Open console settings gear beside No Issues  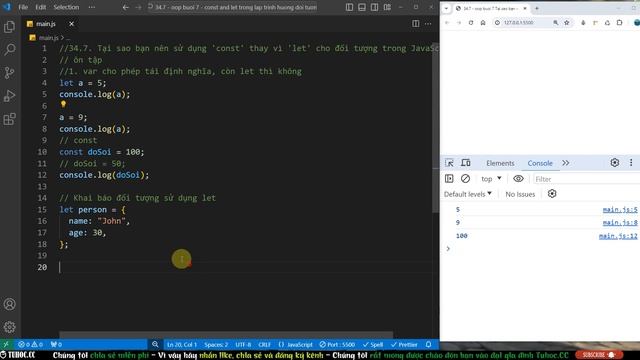(552, 194)
